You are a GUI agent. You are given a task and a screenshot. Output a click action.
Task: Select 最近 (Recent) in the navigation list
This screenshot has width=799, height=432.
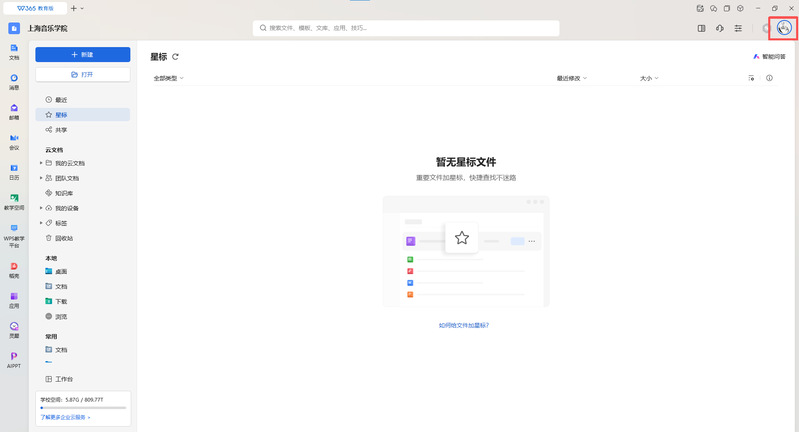tap(61, 100)
